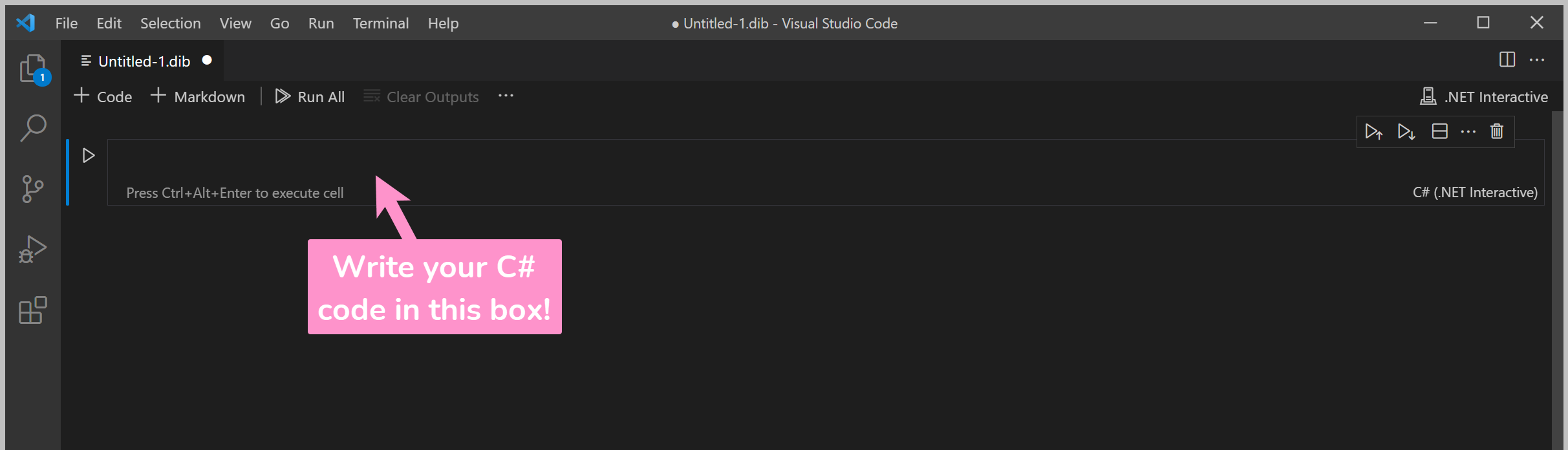Open notebook toolbar overflow menu
The width and height of the screenshot is (1568, 450).
tap(506, 96)
